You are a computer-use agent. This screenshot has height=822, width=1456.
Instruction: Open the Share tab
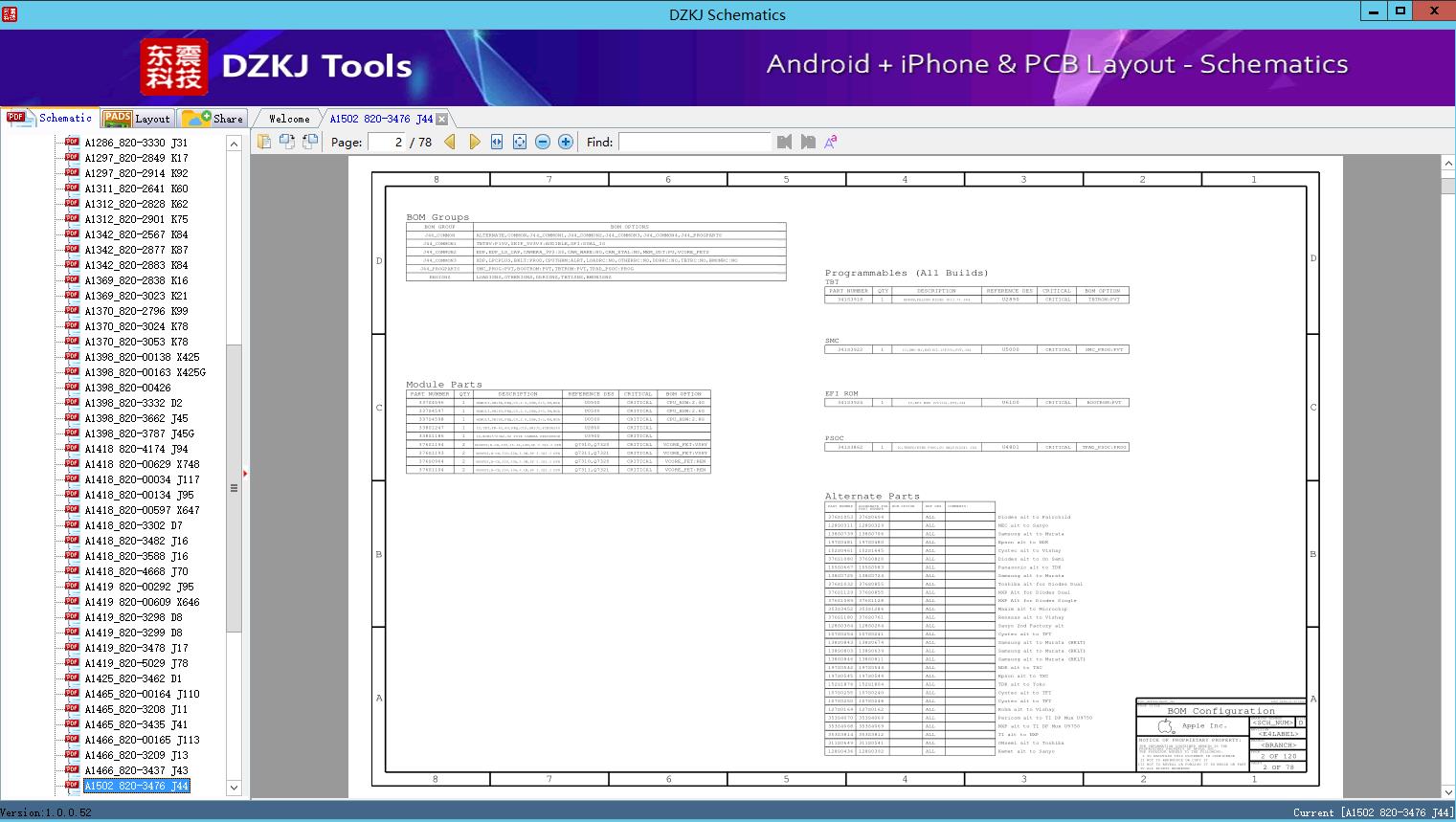(x=213, y=119)
